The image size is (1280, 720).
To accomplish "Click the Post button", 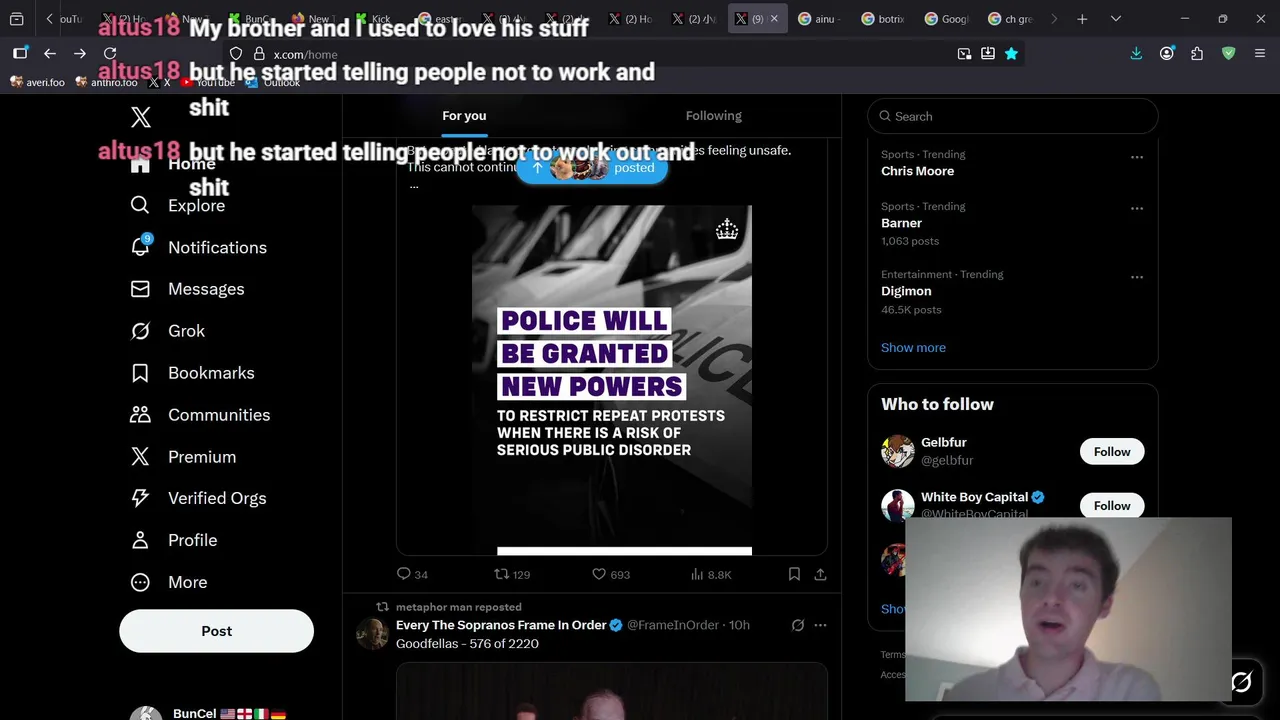I will [x=216, y=631].
